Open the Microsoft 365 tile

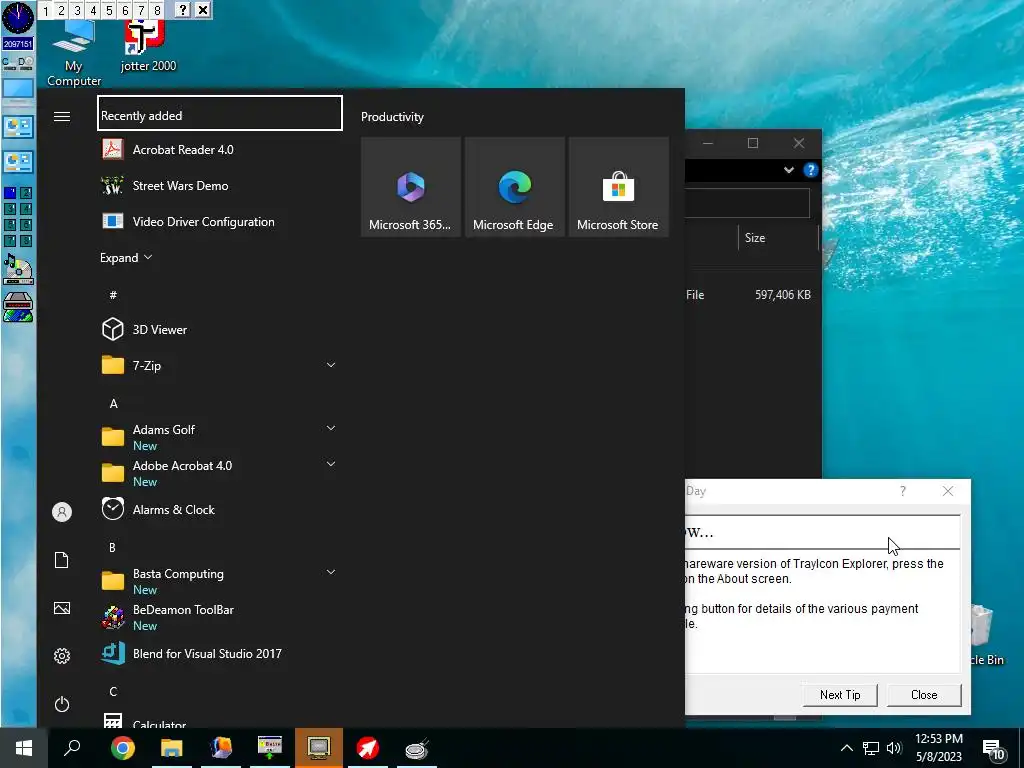click(411, 187)
